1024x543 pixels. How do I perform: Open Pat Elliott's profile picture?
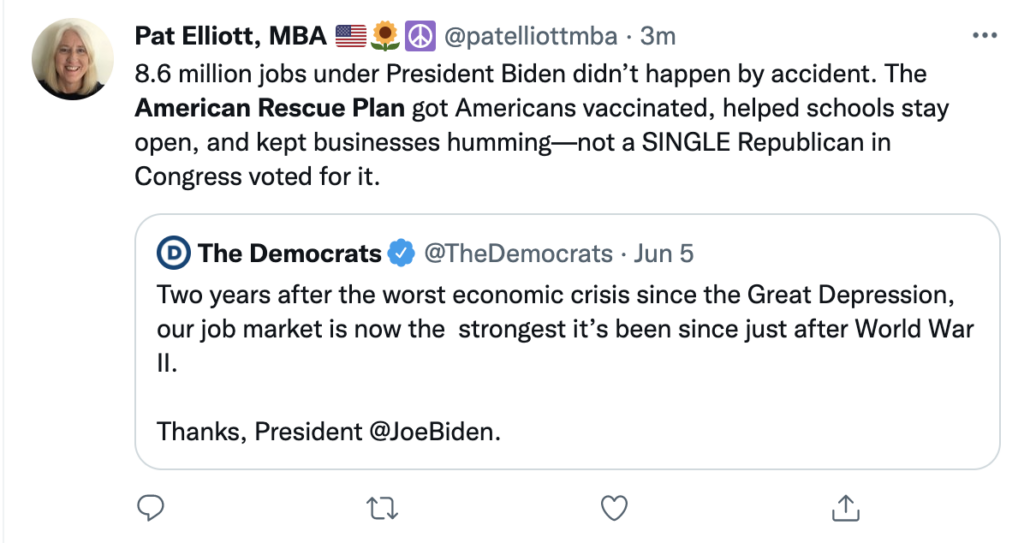(x=72, y=58)
